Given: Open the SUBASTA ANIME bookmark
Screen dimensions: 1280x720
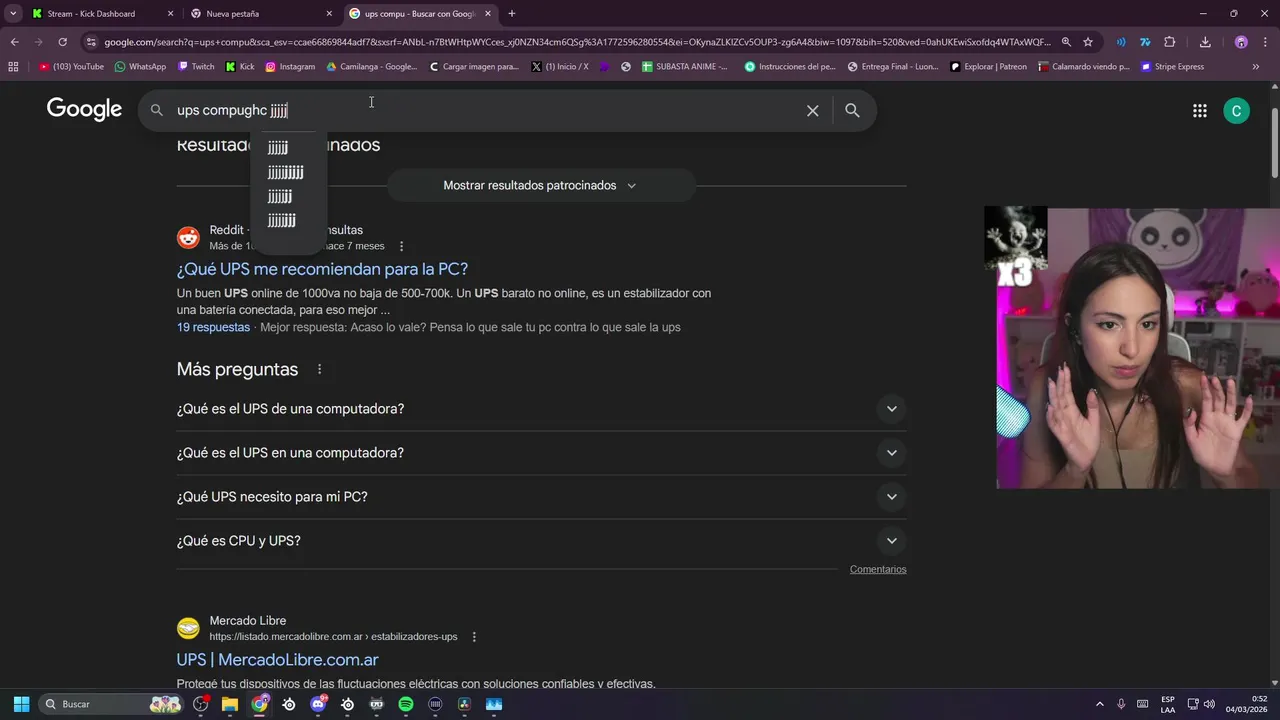Looking at the screenshot, I should coord(685,67).
